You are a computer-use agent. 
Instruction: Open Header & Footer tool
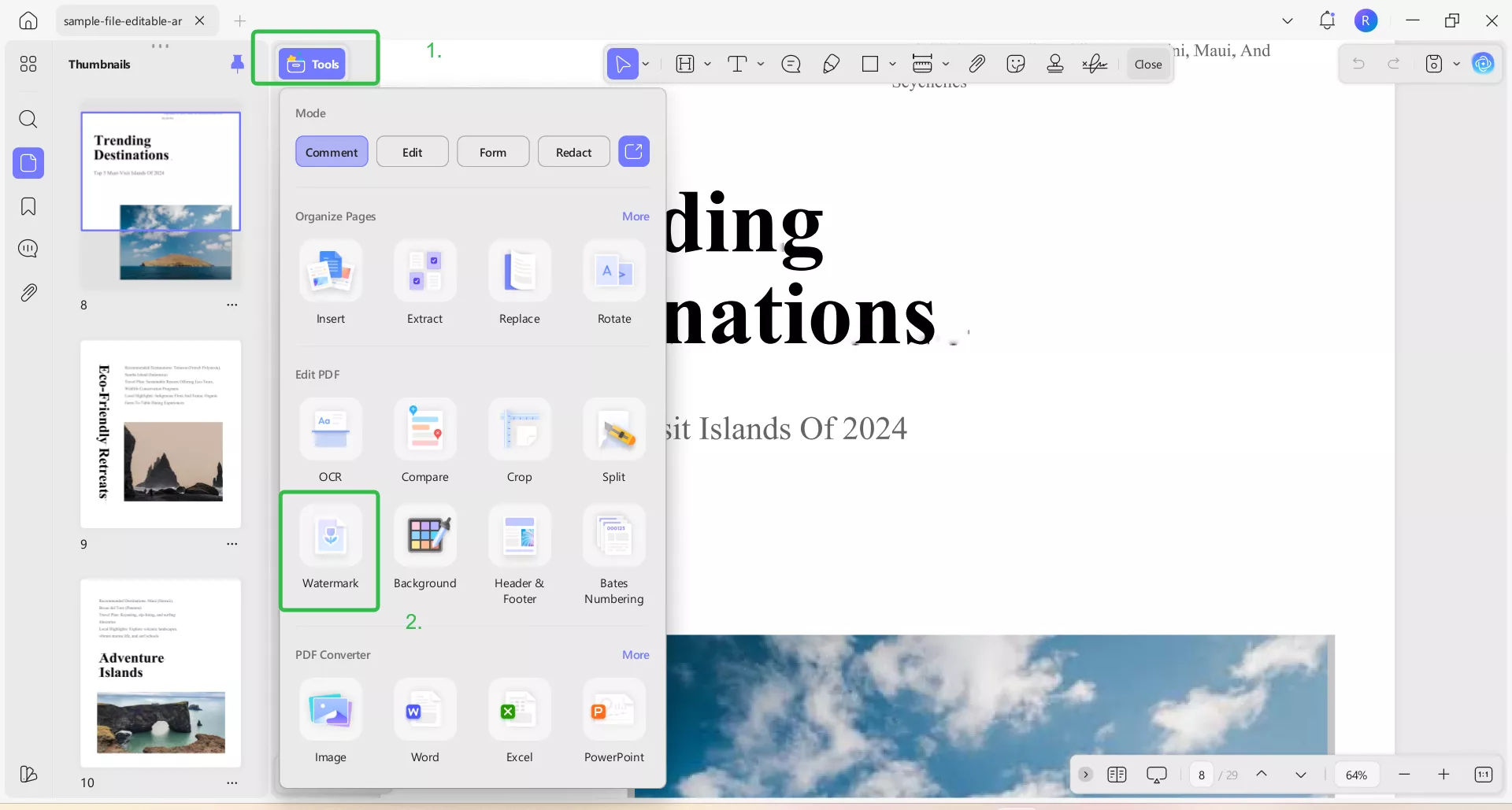pyautogui.click(x=519, y=556)
